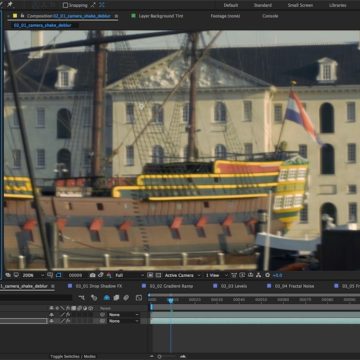Open the Comp Flowchart icon in viewer bar
This screenshot has width=360, height=360.
coord(259,275)
